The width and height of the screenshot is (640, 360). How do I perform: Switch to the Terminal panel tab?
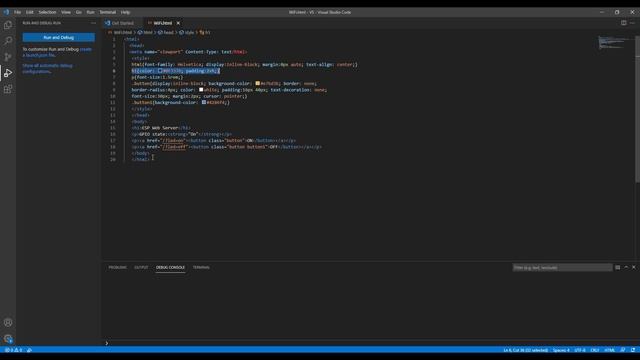tap(201, 267)
